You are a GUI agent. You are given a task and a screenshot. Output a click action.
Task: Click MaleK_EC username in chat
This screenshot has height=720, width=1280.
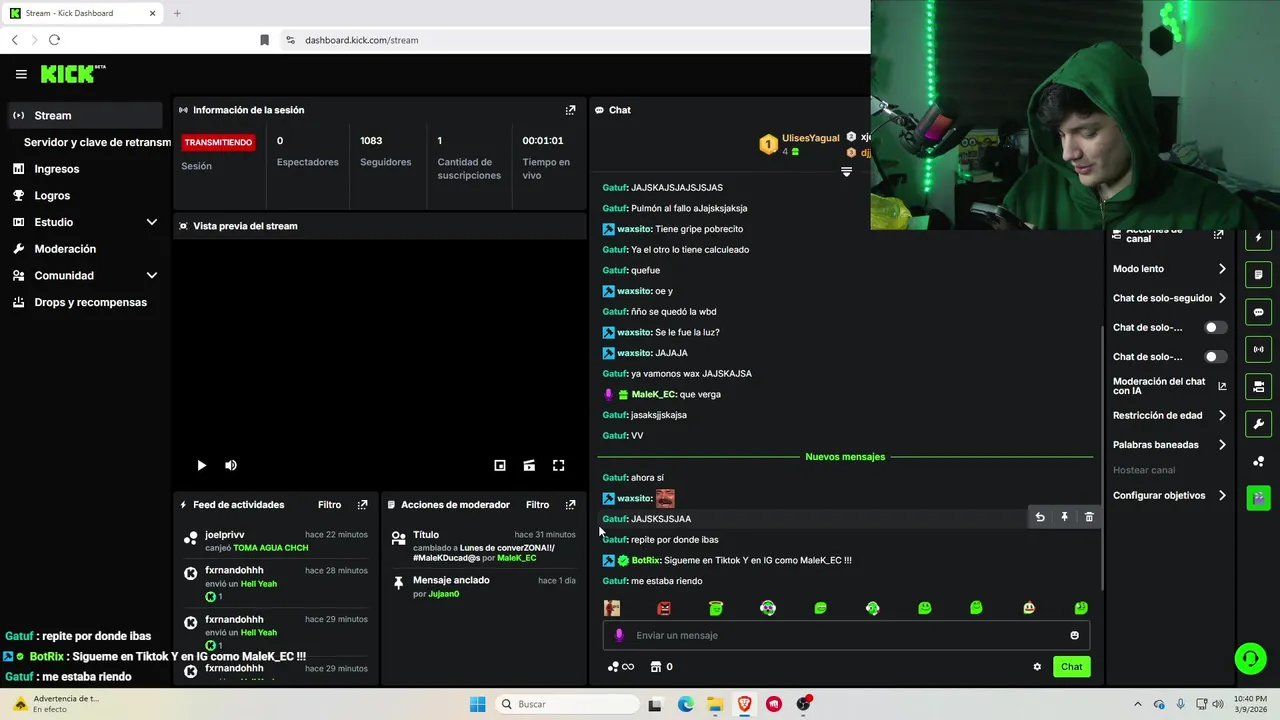[654, 394]
